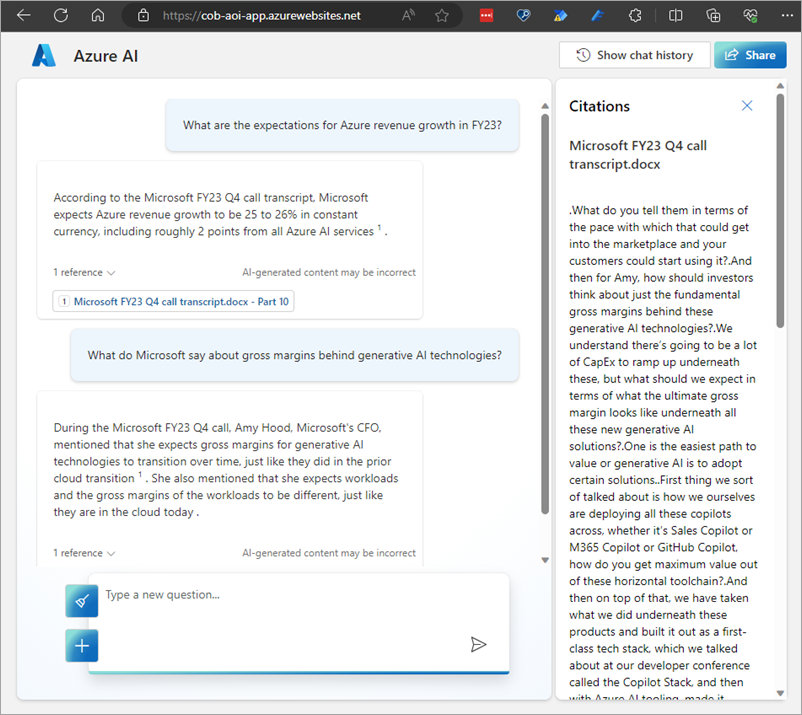Click the question about Azure revenue growth in FY23
802x715 pixels.
(x=342, y=125)
